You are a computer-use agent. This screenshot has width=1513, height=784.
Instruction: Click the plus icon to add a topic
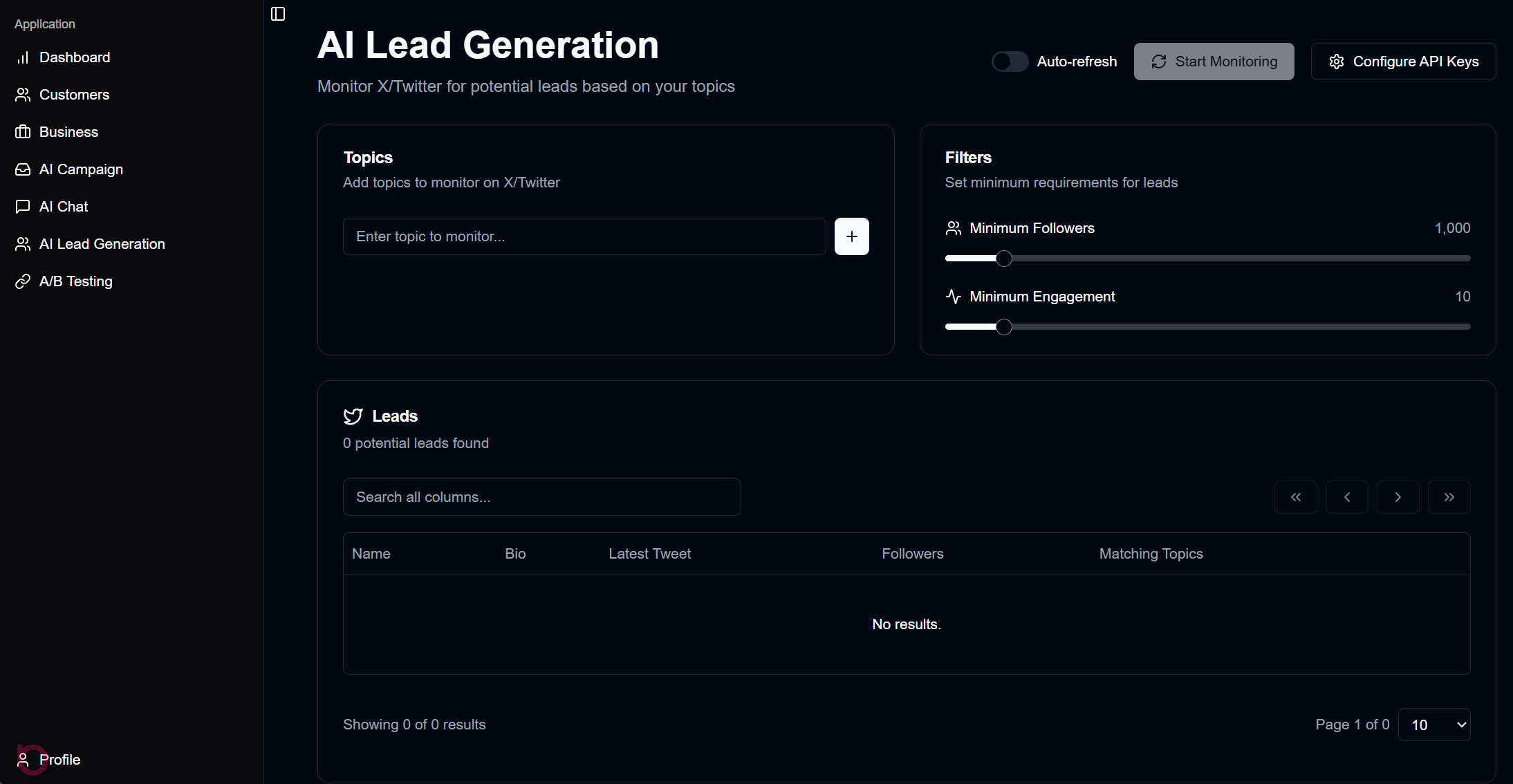pos(851,236)
